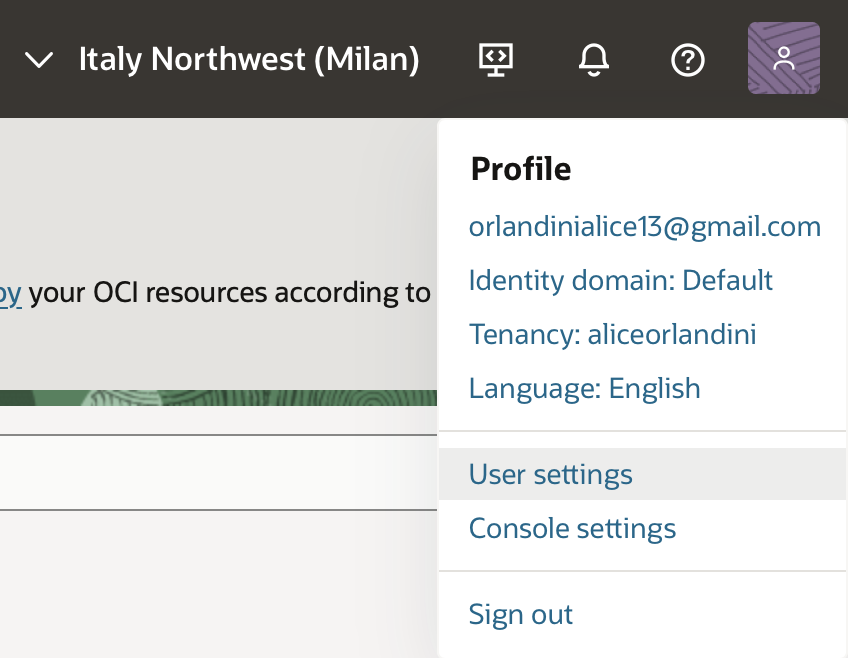The width and height of the screenshot is (848, 658).
Task: Click the Help question mark icon
Action: pos(688,60)
